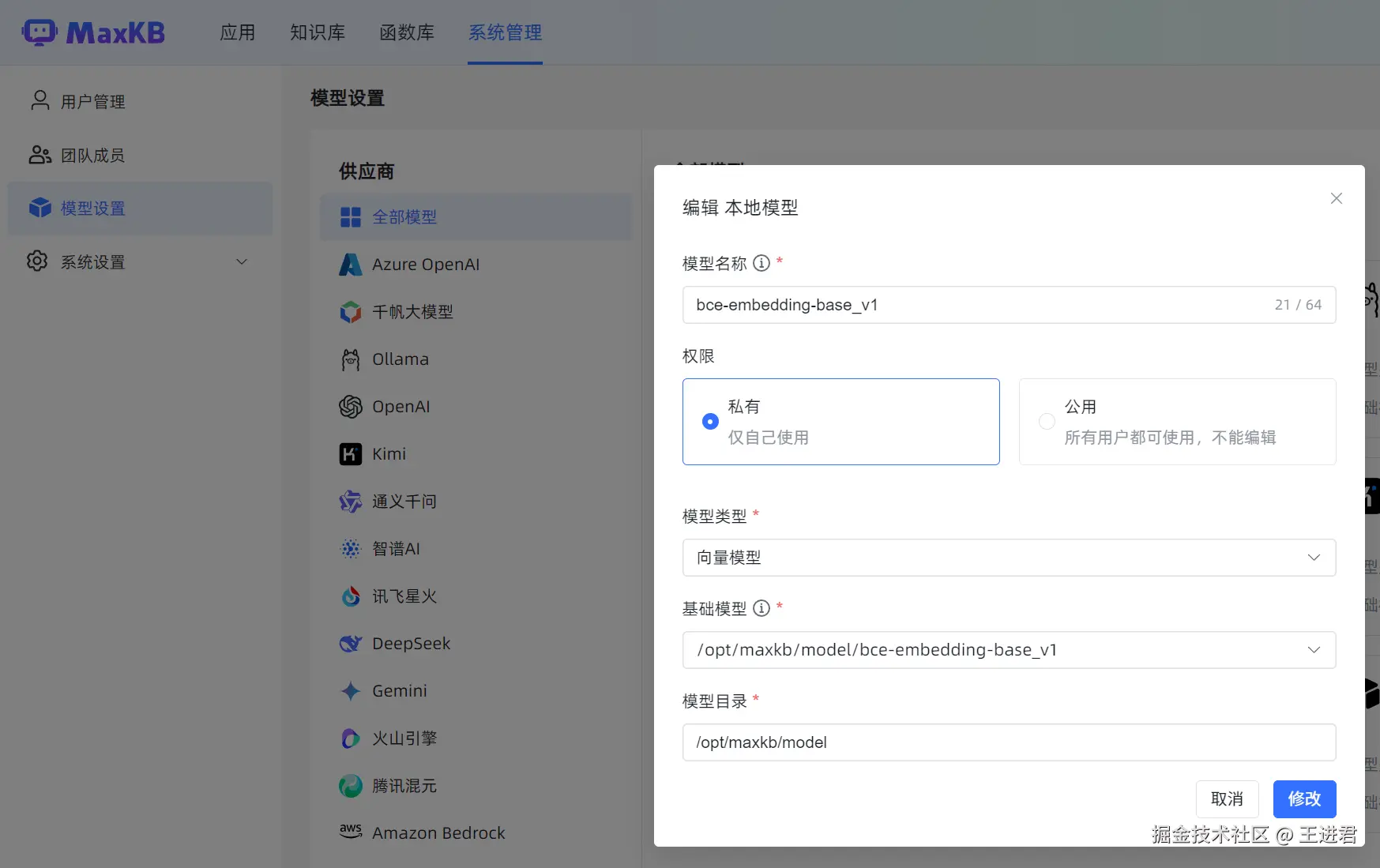Click the Amazon Bedrock aws icon
Viewport: 1380px width, 868px height.
click(x=351, y=831)
